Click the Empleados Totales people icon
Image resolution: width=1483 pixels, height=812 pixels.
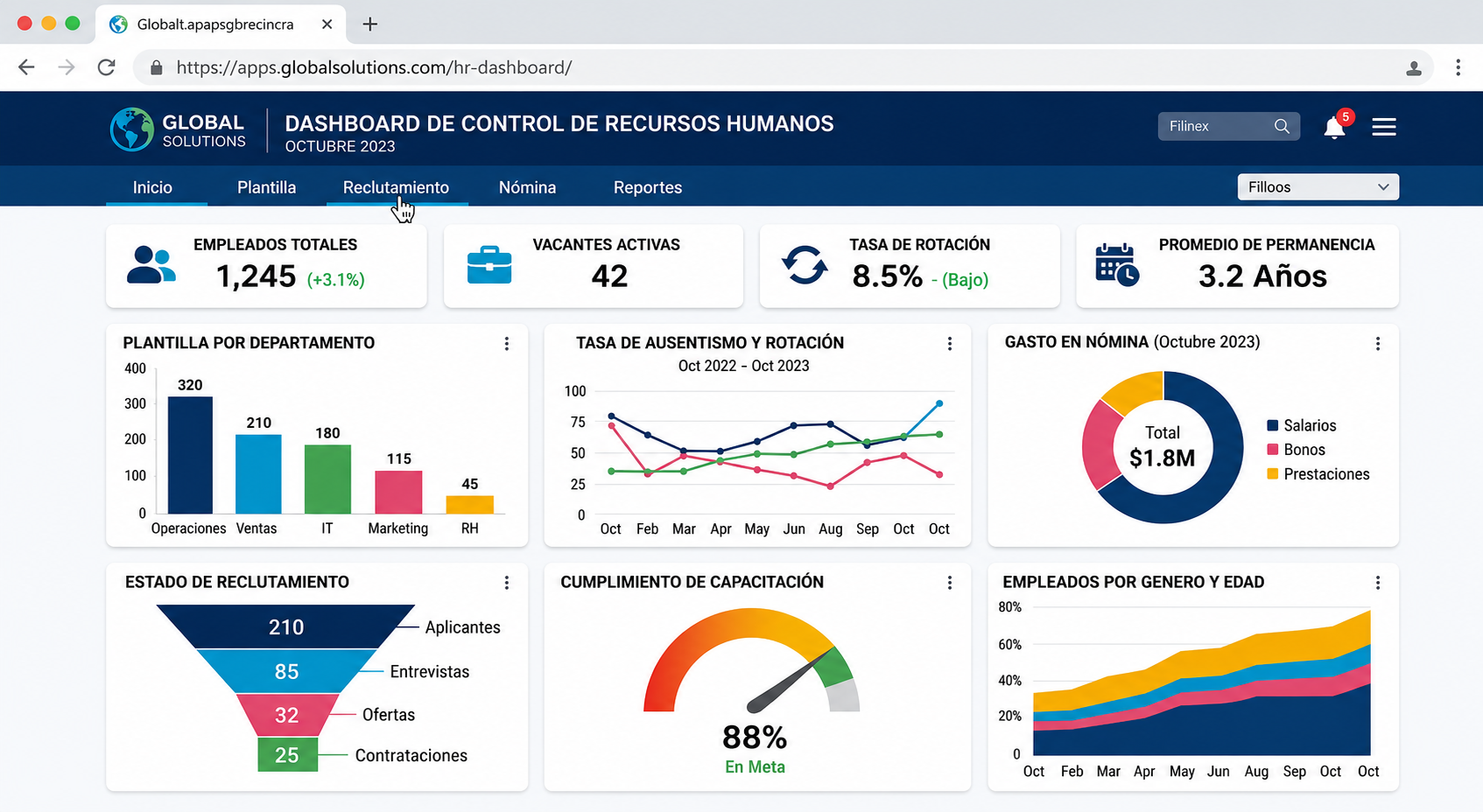(x=151, y=265)
